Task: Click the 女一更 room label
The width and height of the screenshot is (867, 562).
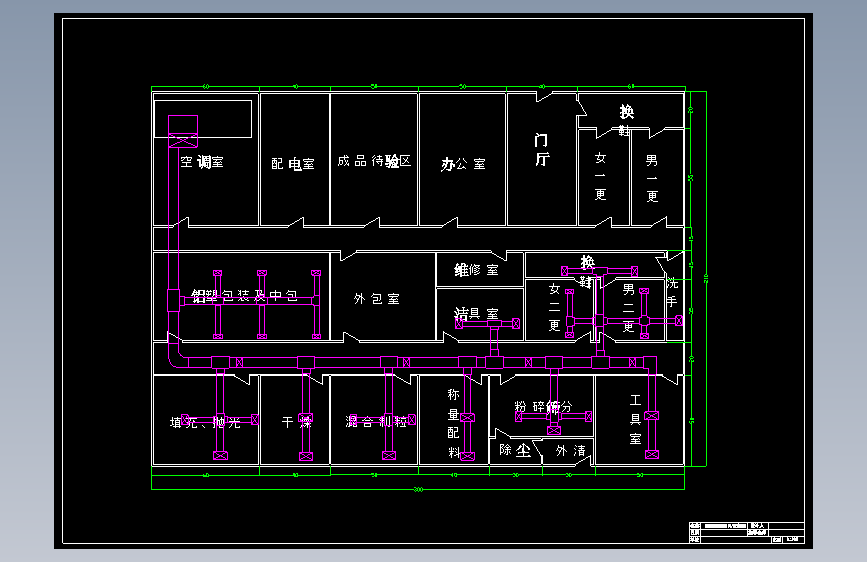Action: [600, 176]
